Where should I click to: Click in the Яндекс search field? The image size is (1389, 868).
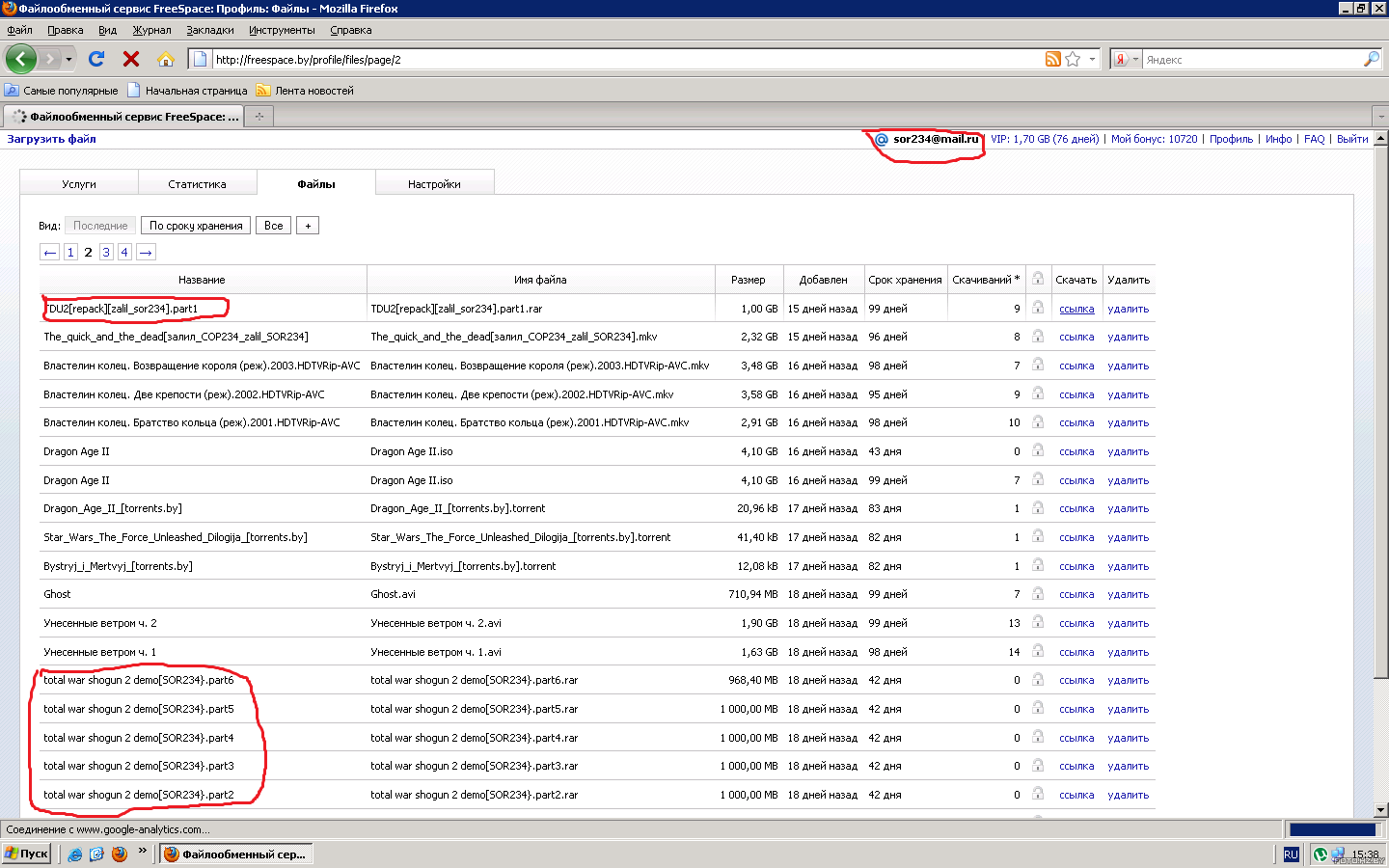pos(1252,59)
